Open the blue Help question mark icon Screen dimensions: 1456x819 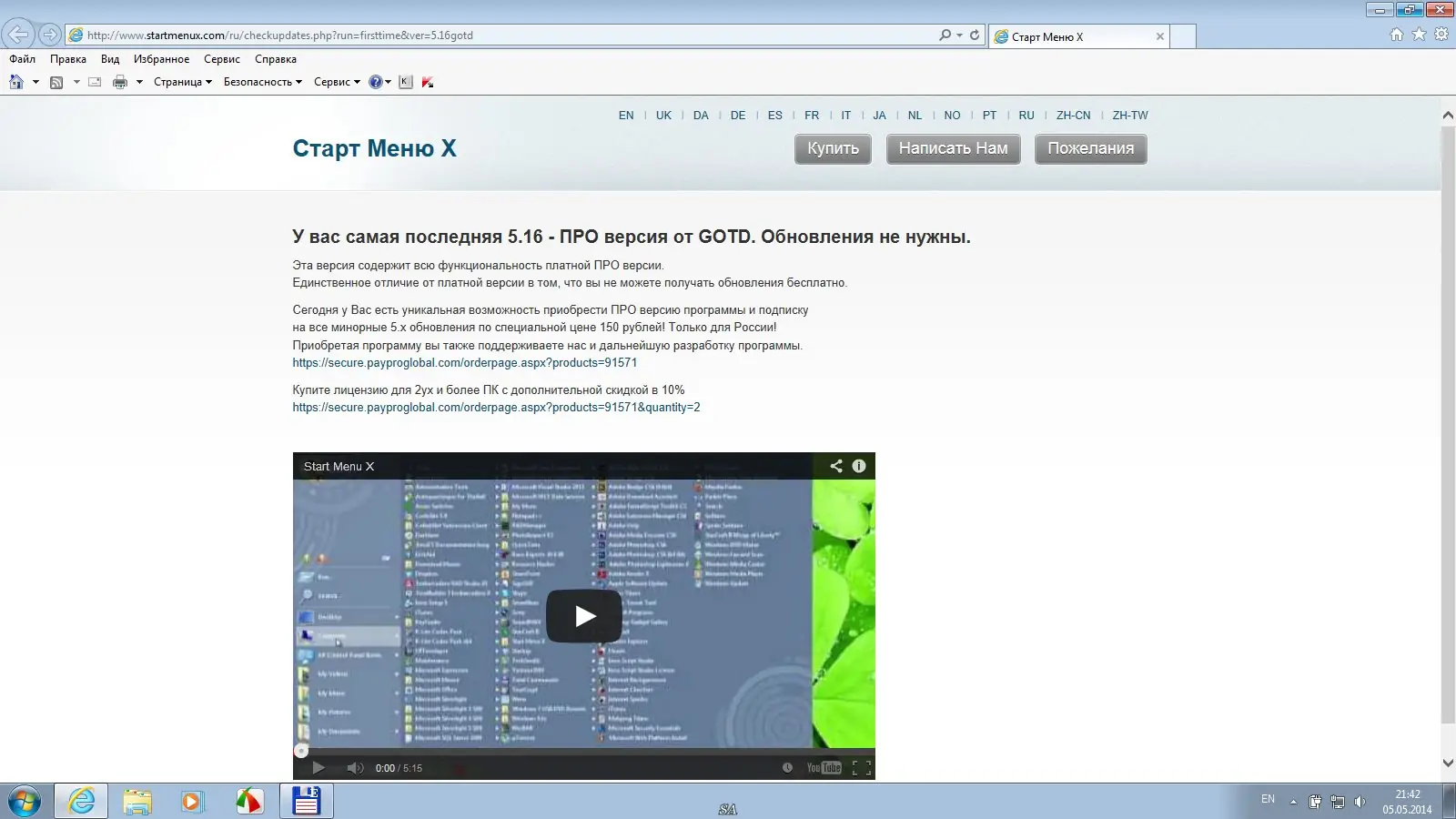[375, 82]
